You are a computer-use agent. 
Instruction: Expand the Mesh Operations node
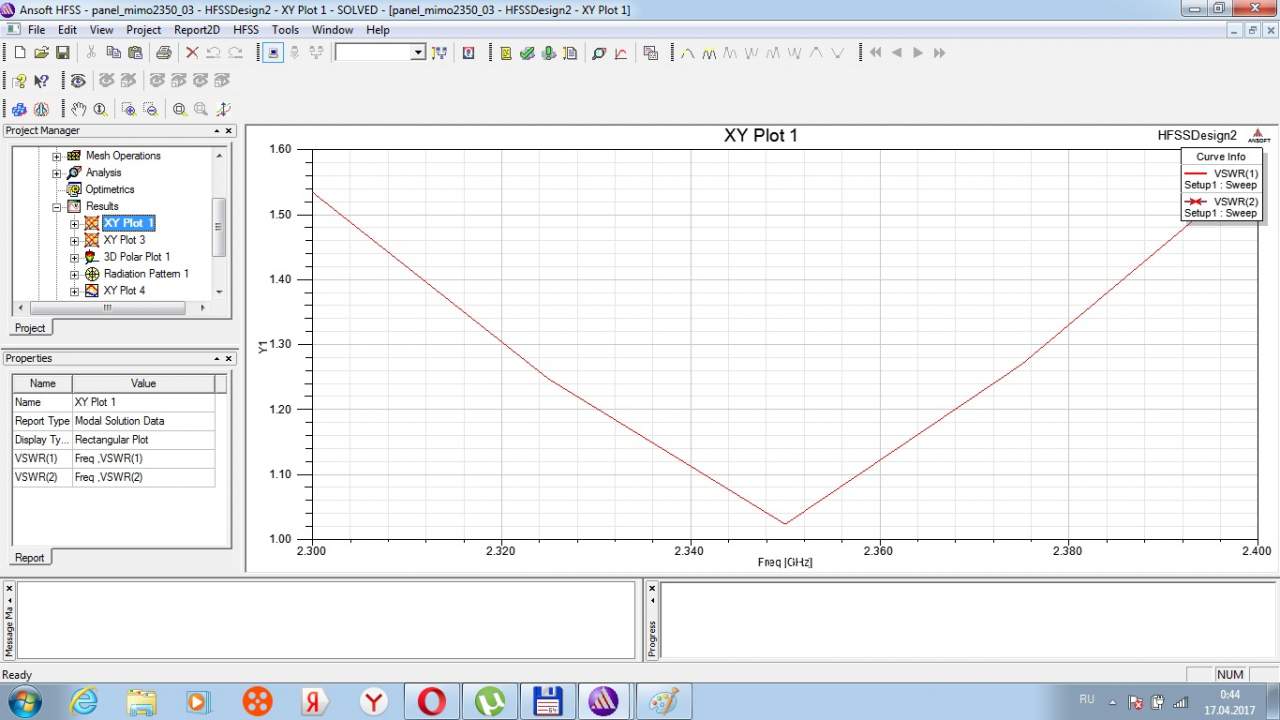pyautogui.click(x=58, y=156)
